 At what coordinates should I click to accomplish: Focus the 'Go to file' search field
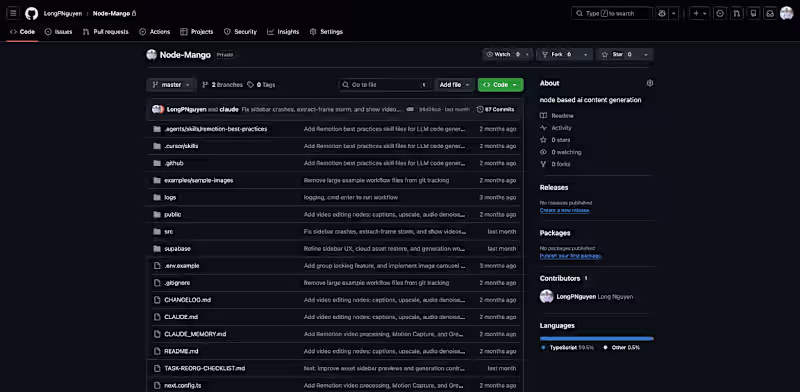coord(385,85)
